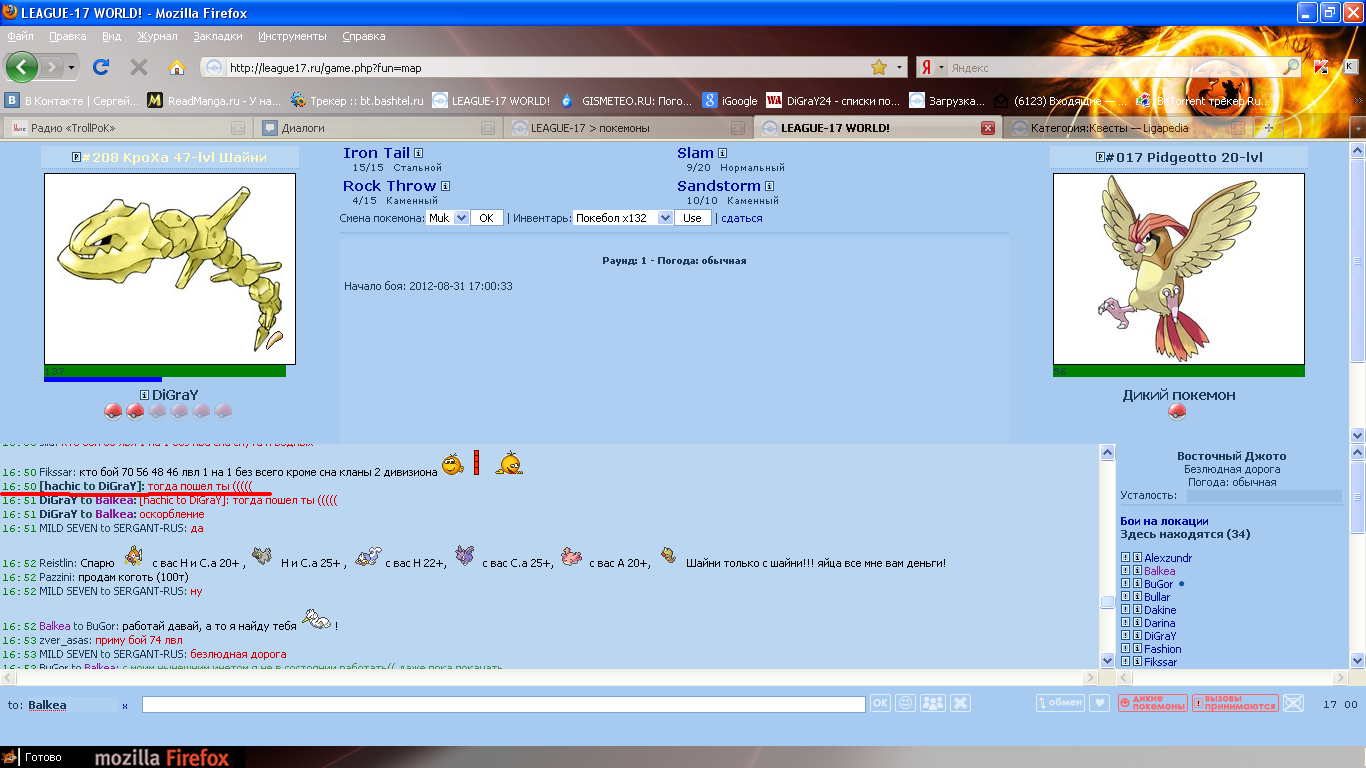
Task: Open the chat smiley picker
Action: click(x=905, y=703)
